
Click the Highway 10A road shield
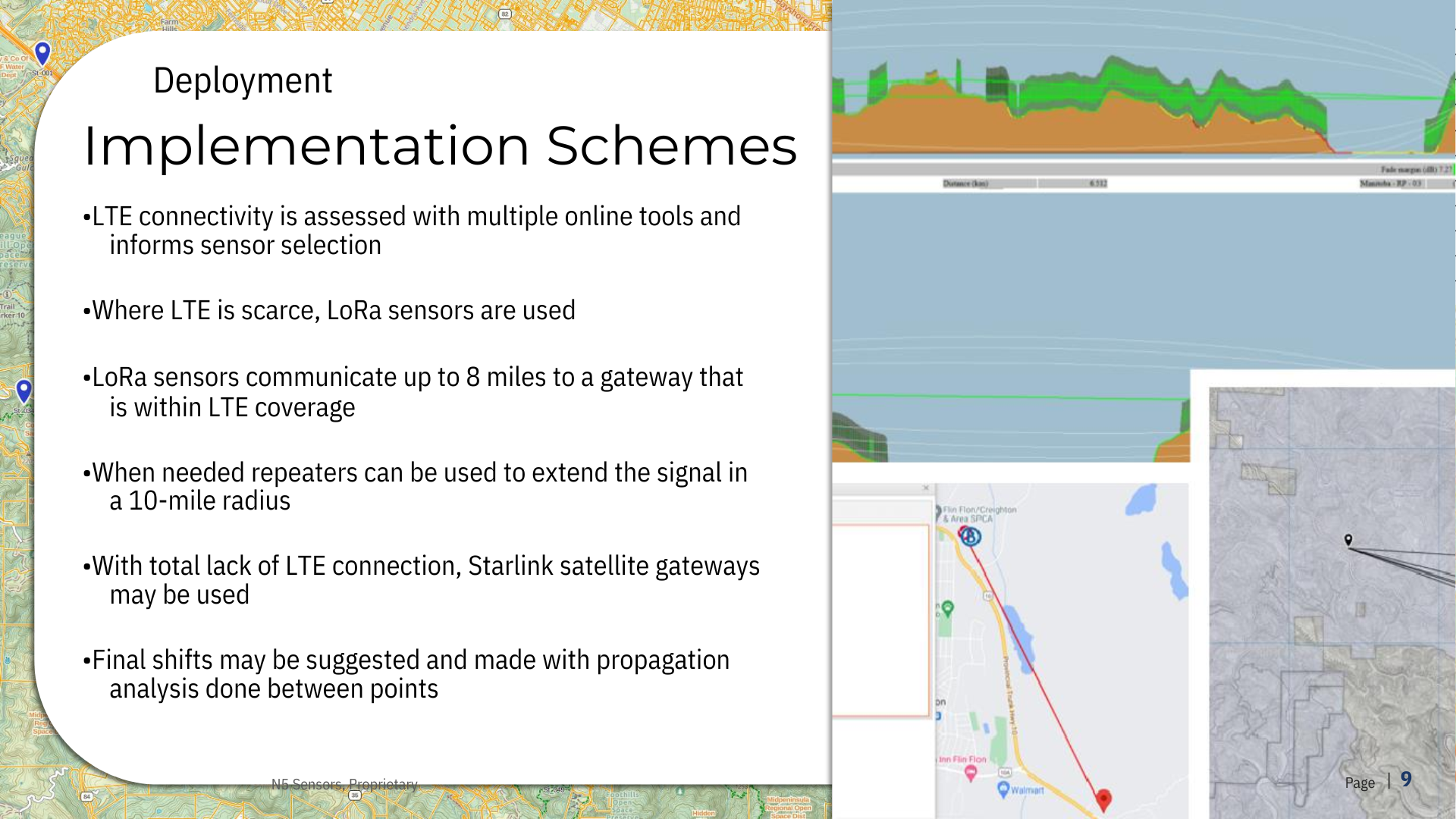tap(1005, 773)
